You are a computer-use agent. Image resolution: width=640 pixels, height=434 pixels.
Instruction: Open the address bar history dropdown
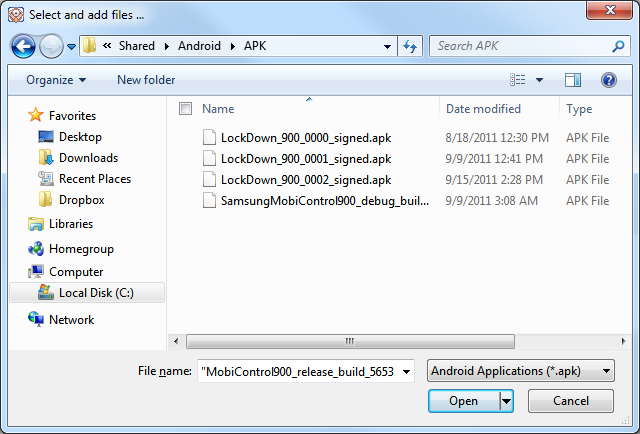click(x=387, y=47)
